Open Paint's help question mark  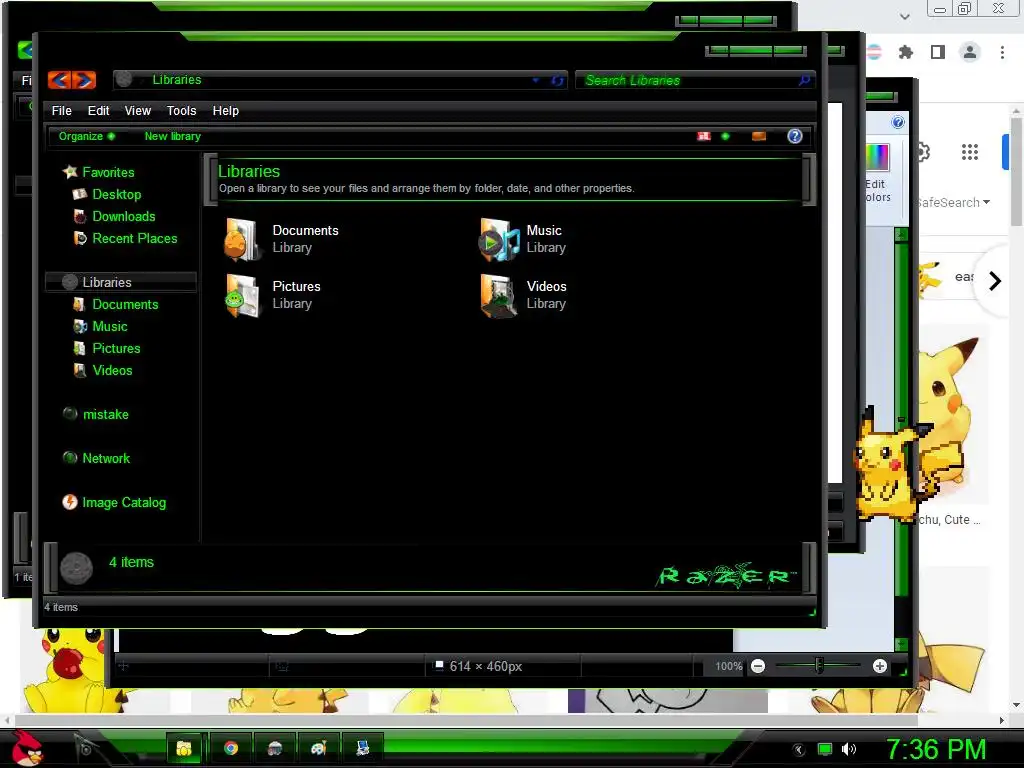(898, 122)
